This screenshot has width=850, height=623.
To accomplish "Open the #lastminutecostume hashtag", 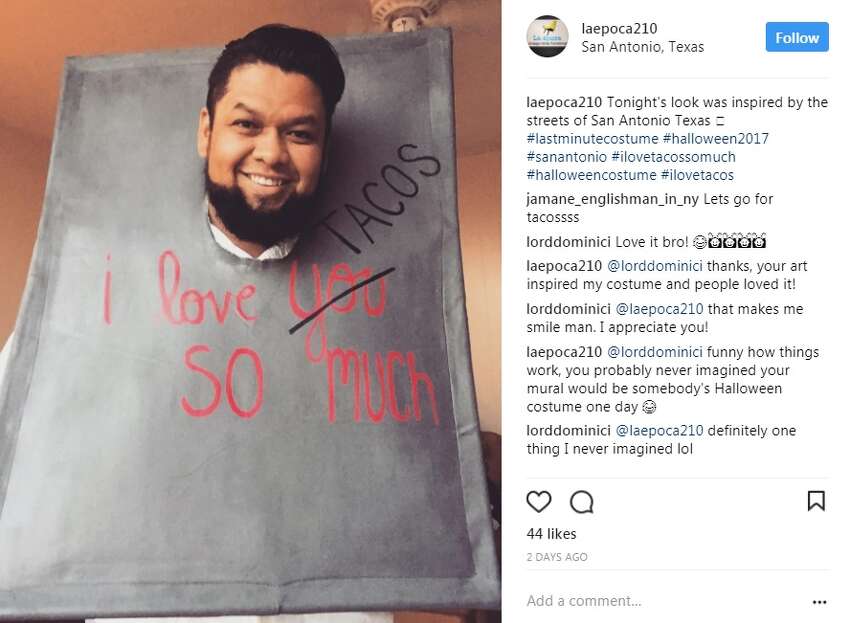I will (593, 139).
